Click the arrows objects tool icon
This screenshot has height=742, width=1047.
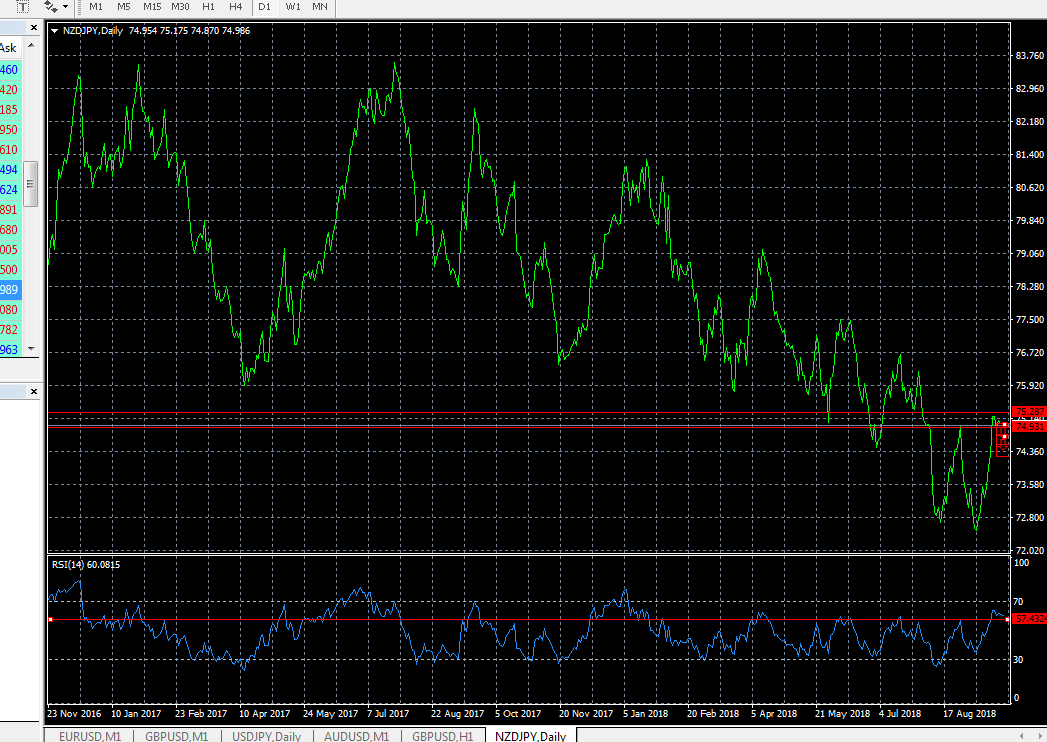pos(50,7)
